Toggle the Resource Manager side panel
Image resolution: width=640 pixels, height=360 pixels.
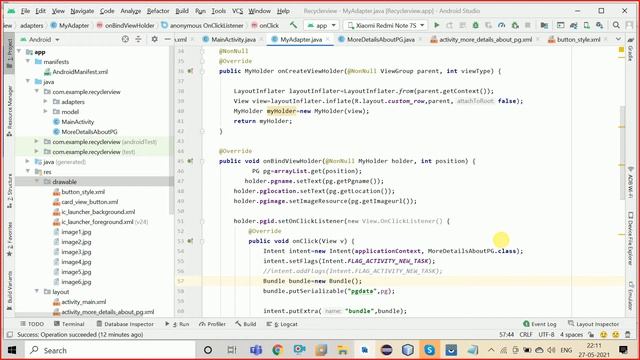(x=9, y=110)
